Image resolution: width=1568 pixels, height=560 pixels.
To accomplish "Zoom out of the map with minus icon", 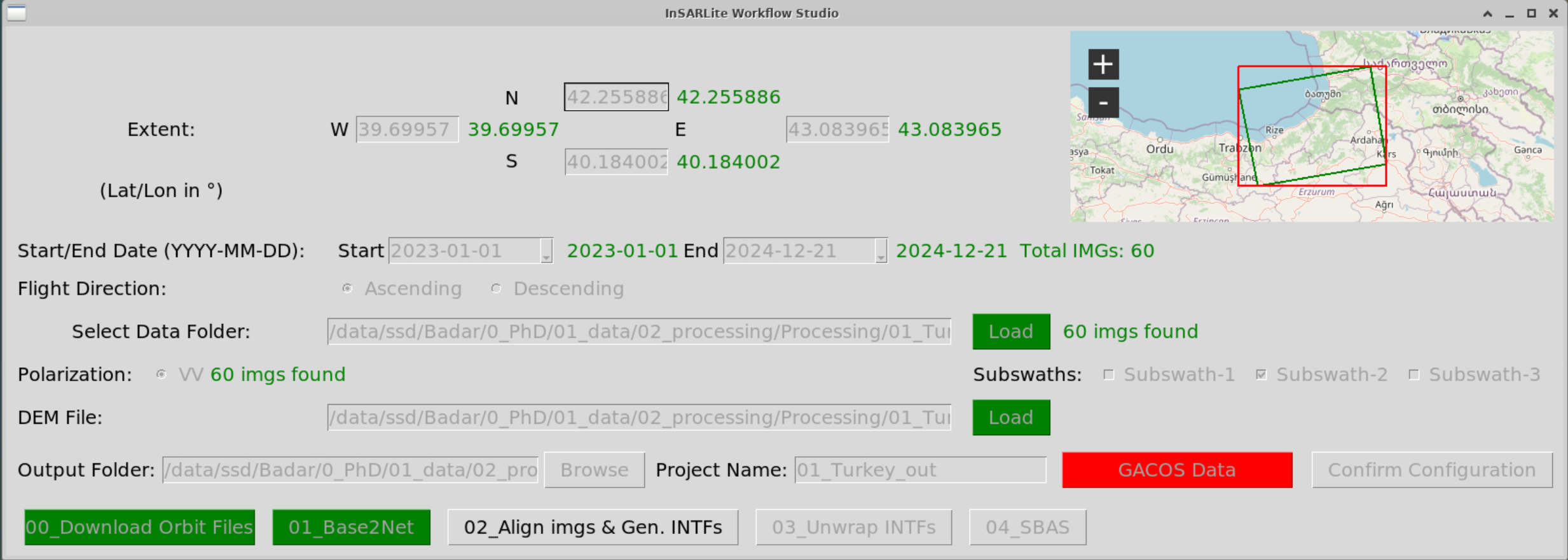I will point(1103,102).
